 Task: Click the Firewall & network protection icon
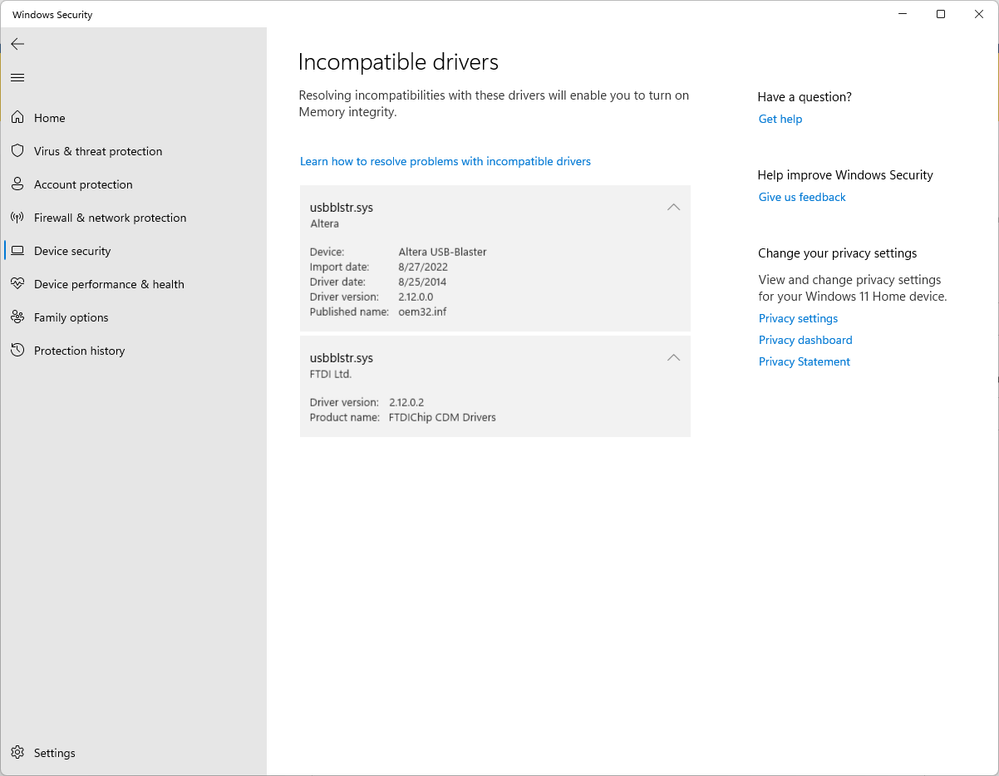point(17,218)
